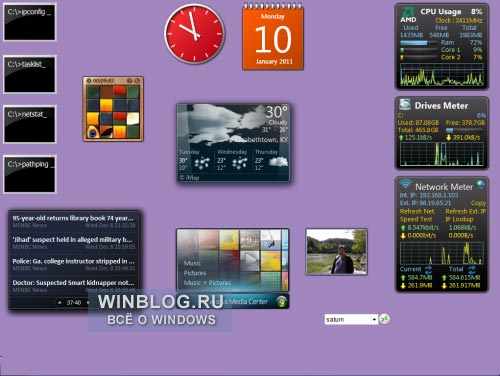The height and width of the screenshot is (376, 500).
Task: Click the Media Center logo orb
Action: (282, 301)
